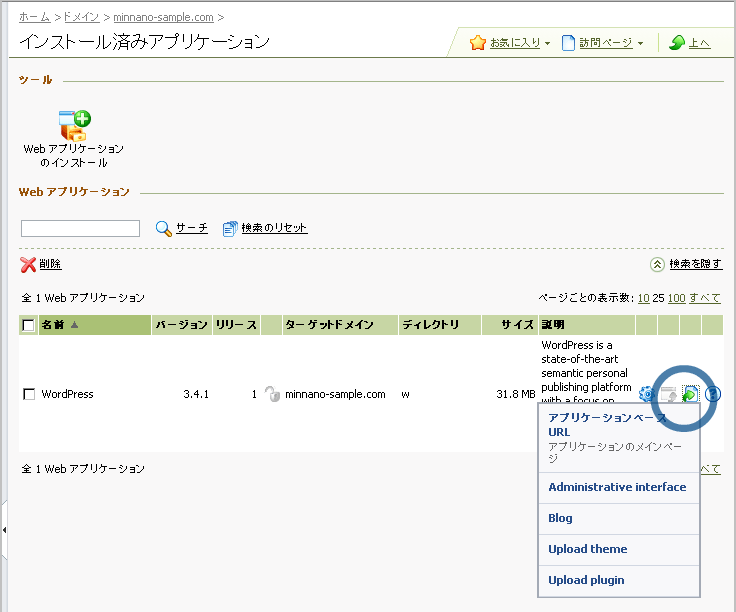Click the grey icon beside the gear
736x612 pixels.
tap(668, 394)
